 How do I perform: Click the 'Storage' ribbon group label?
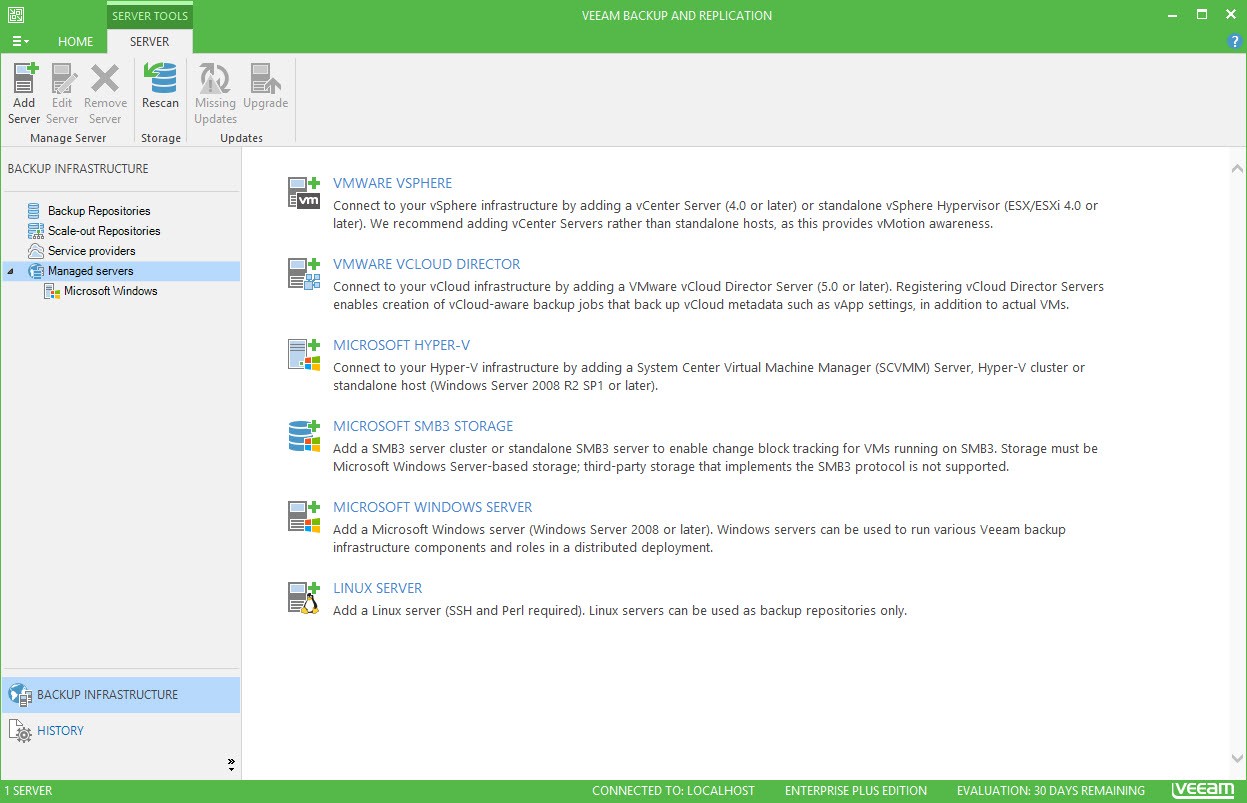(x=161, y=138)
